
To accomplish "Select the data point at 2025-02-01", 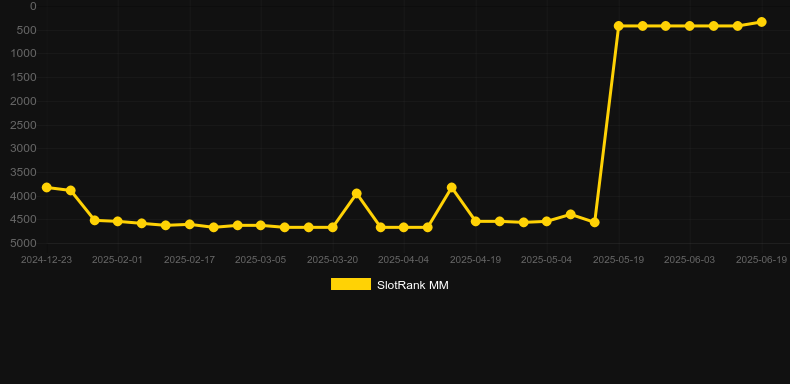I will tap(118, 221).
